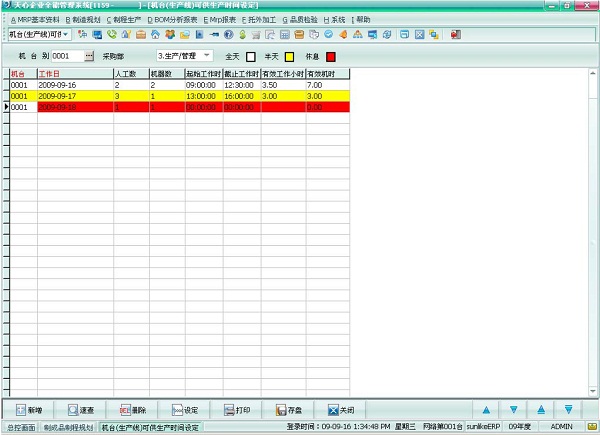Open the C 制程生产 menu

(124, 19)
